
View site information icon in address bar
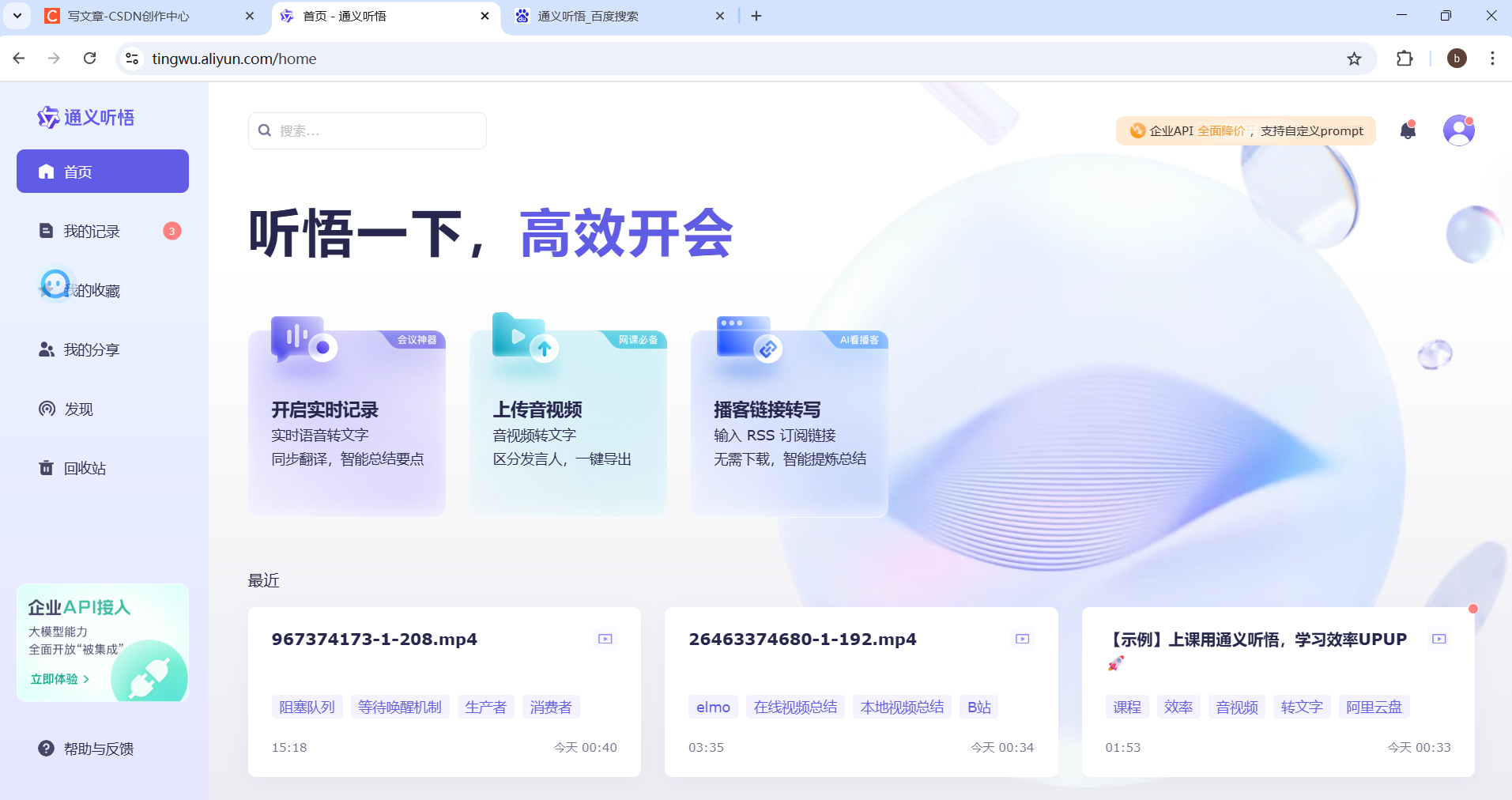coord(132,58)
